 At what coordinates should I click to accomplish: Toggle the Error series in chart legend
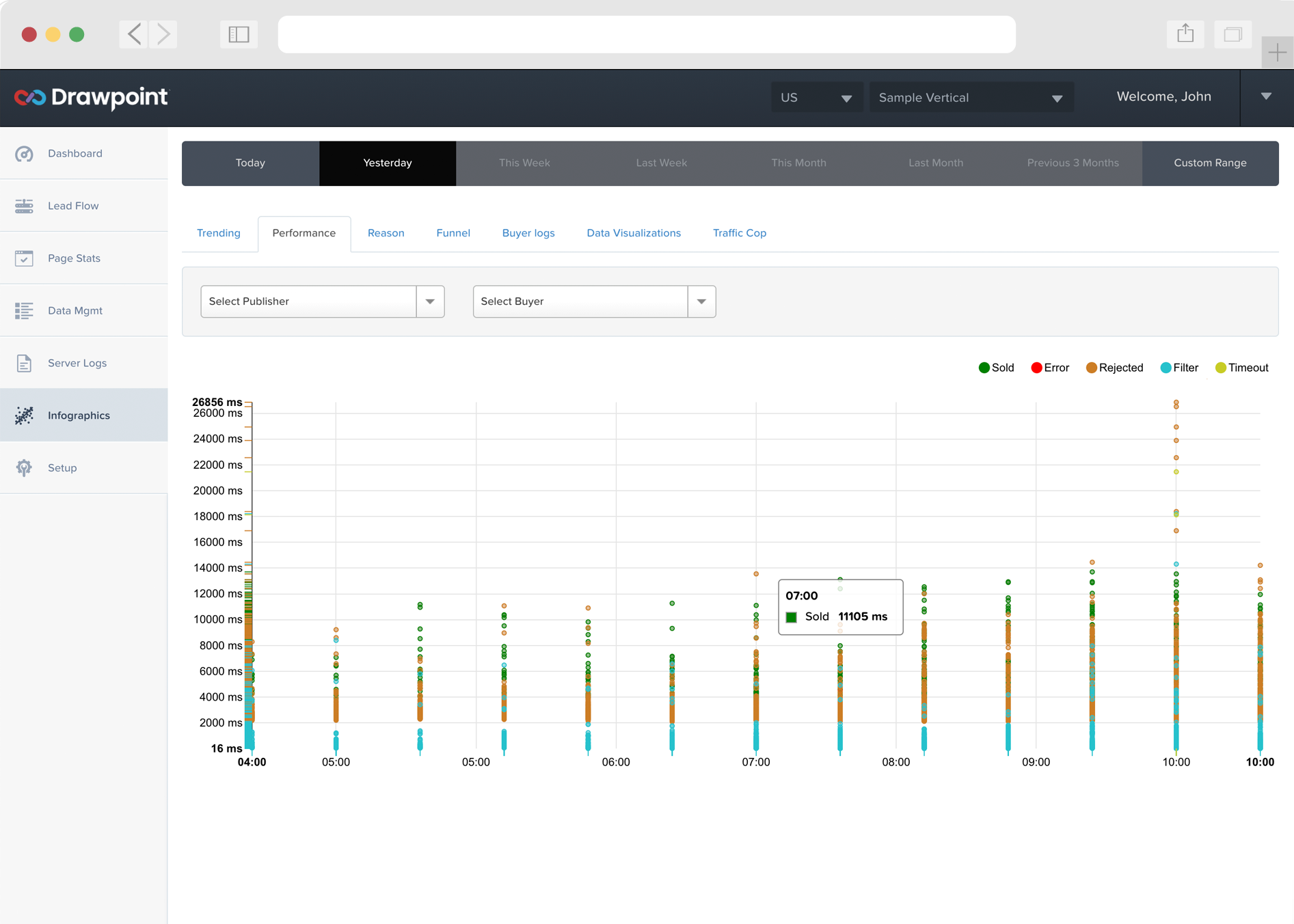[x=1050, y=368]
